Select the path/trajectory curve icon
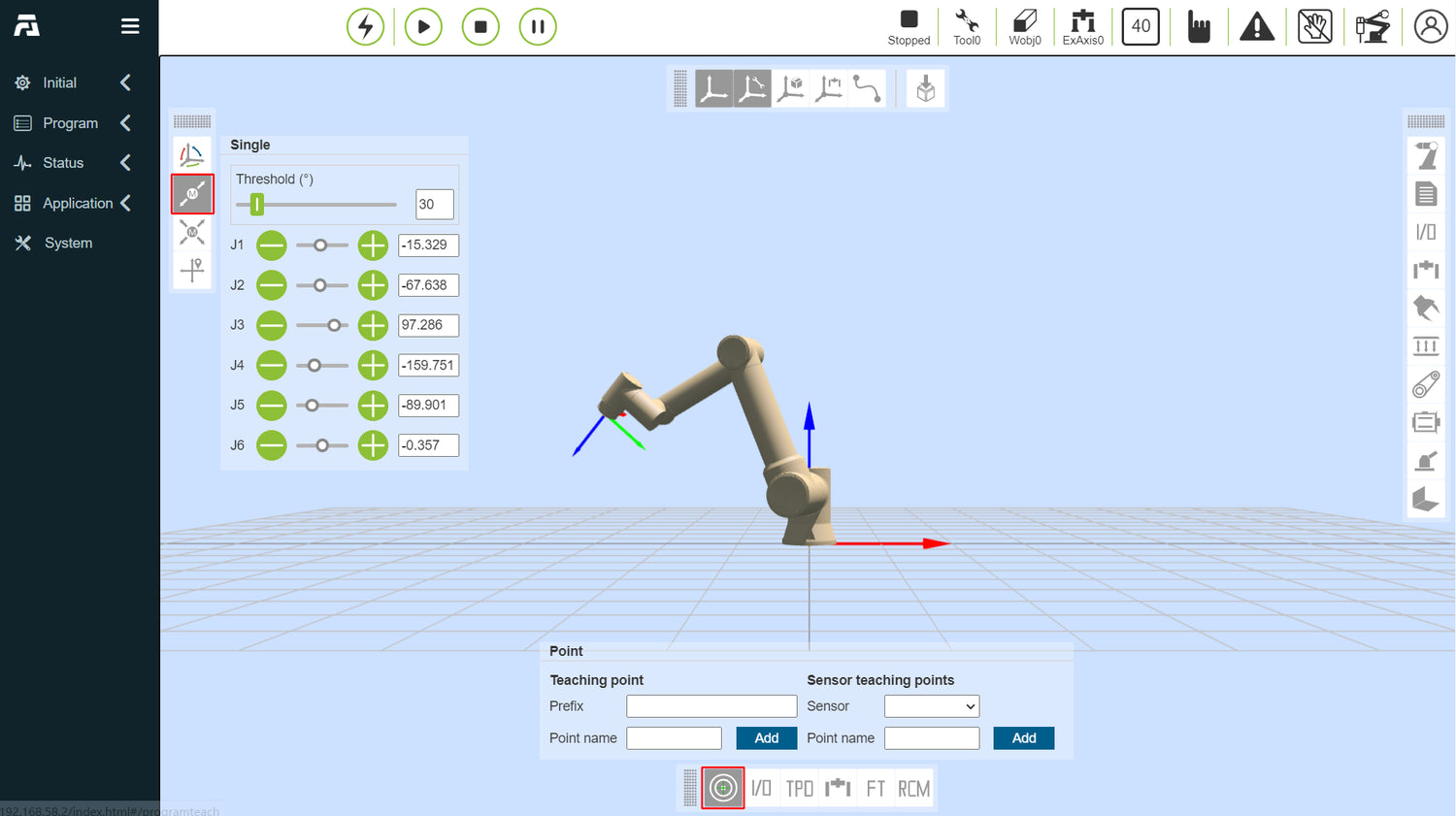Viewport: 1456px width, 816px height. 867,88
